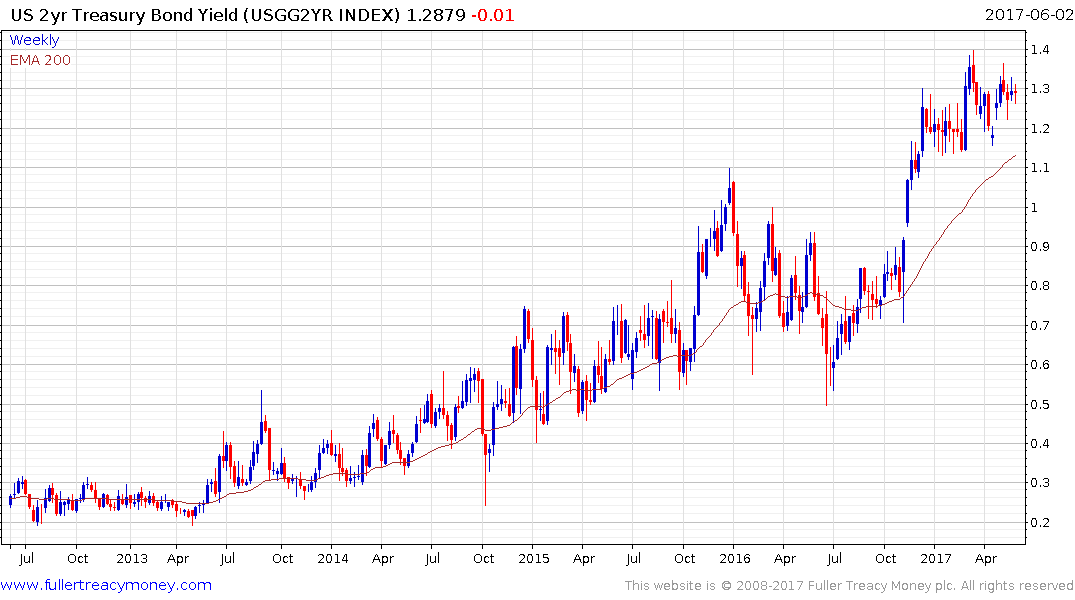Click the '0.9' y-axis label
This screenshot has height=600, width=1075.
click(x=1040, y=247)
